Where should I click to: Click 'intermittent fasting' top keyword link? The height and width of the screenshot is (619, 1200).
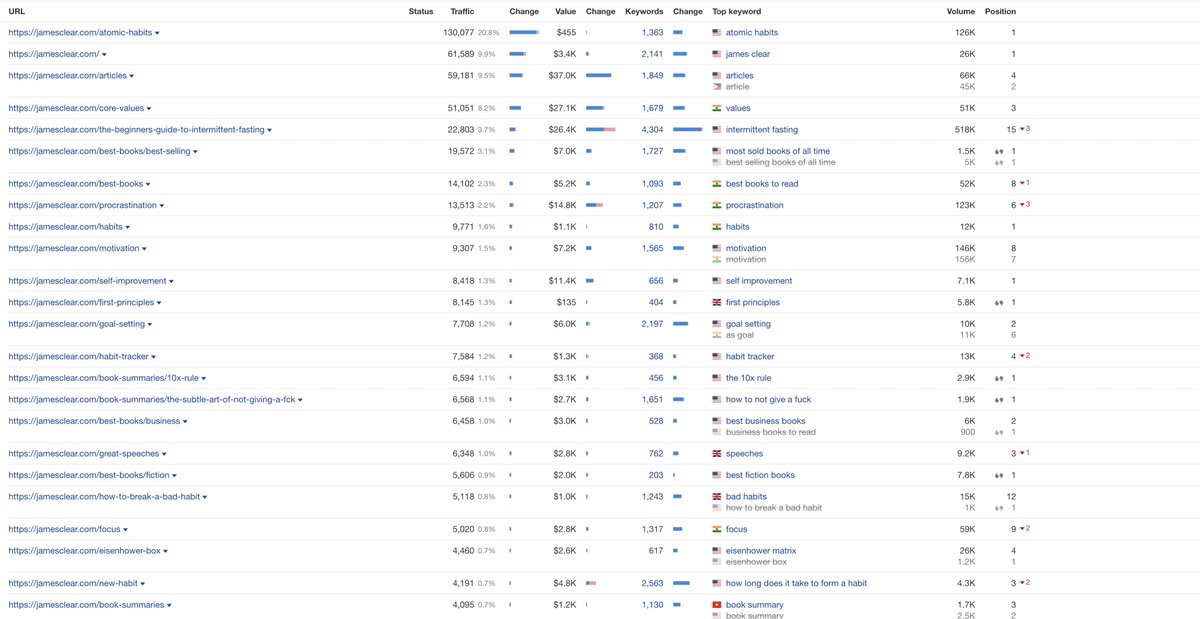[762, 130]
